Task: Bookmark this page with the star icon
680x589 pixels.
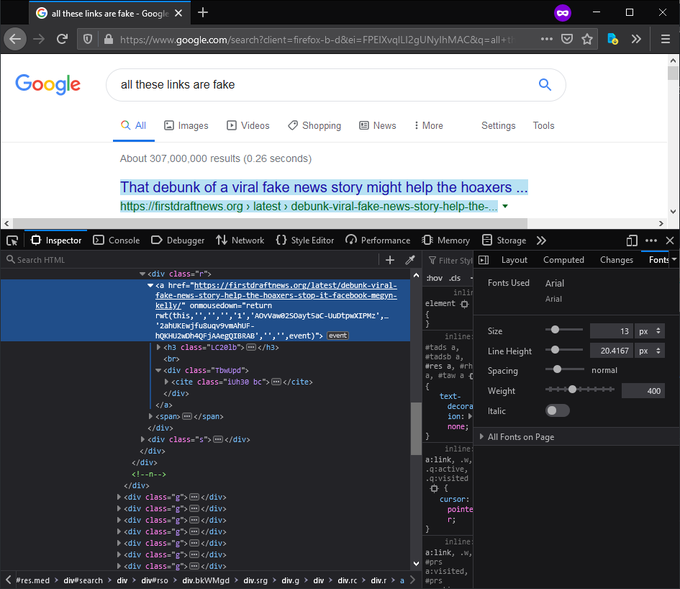Action: [x=587, y=39]
